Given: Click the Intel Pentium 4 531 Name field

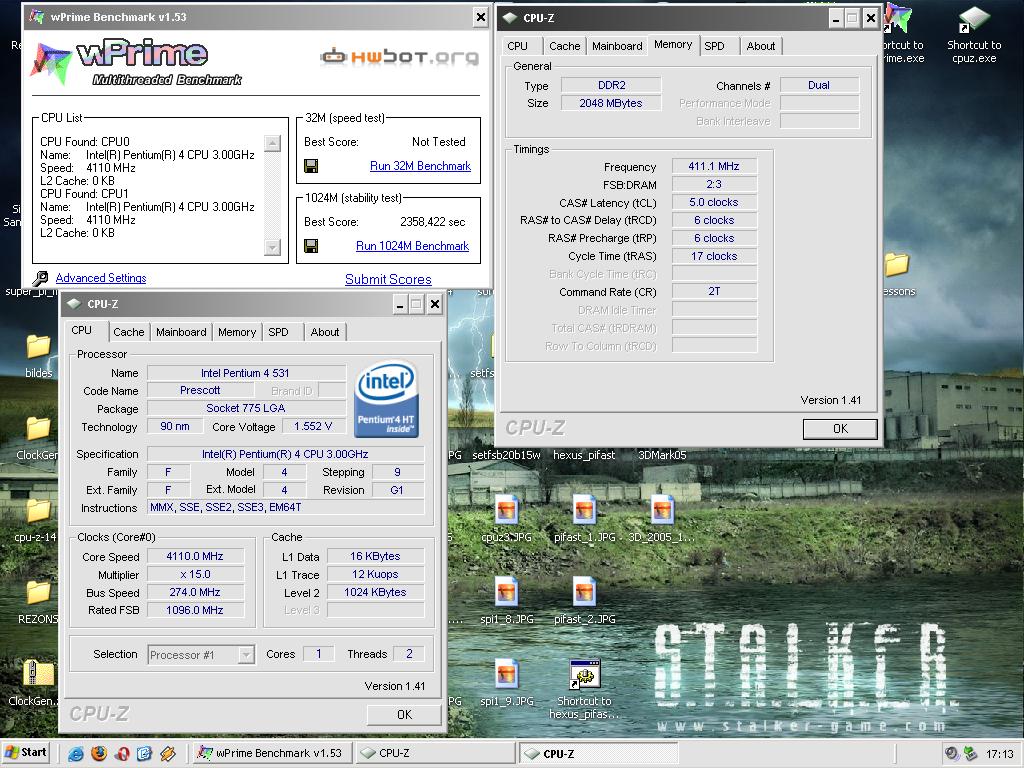Looking at the screenshot, I should pyautogui.click(x=246, y=373).
